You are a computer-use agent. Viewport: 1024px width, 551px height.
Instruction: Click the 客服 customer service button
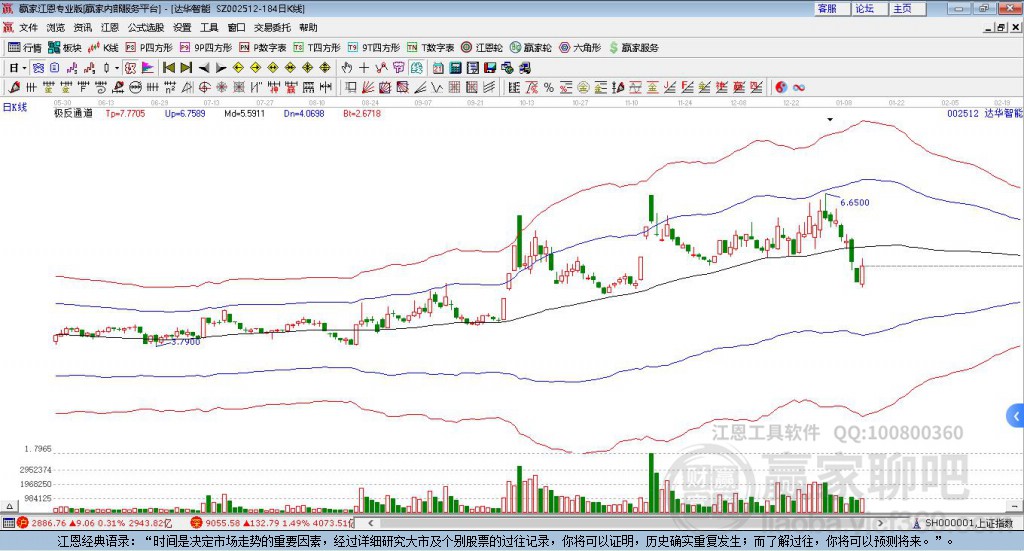coord(831,8)
